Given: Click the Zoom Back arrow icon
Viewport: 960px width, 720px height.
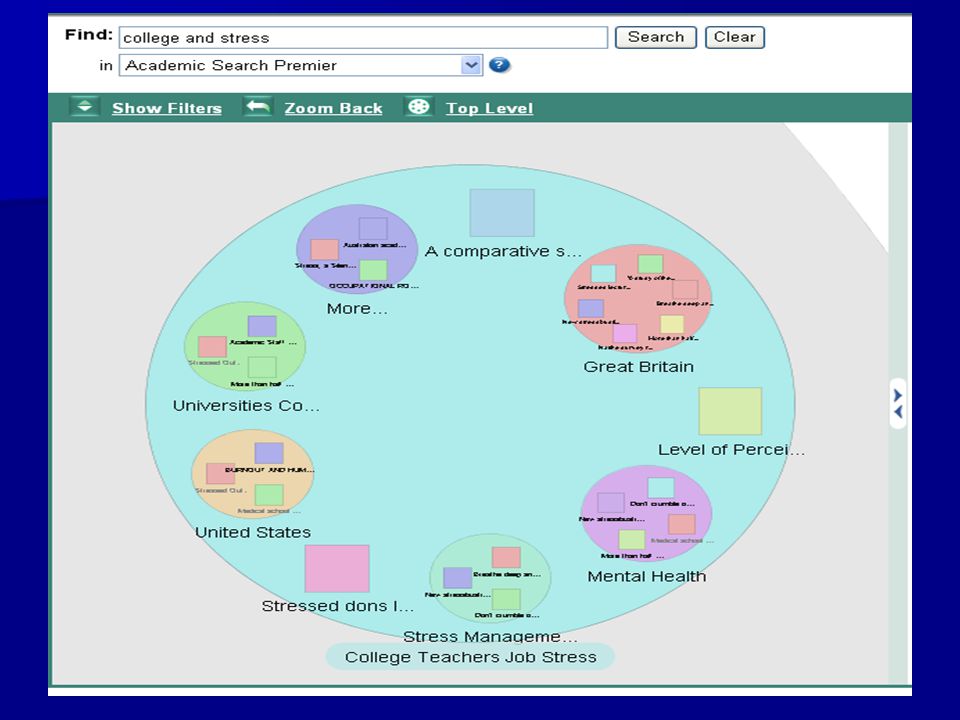Looking at the screenshot, I should pyautogui.click(x=258, y=107).
